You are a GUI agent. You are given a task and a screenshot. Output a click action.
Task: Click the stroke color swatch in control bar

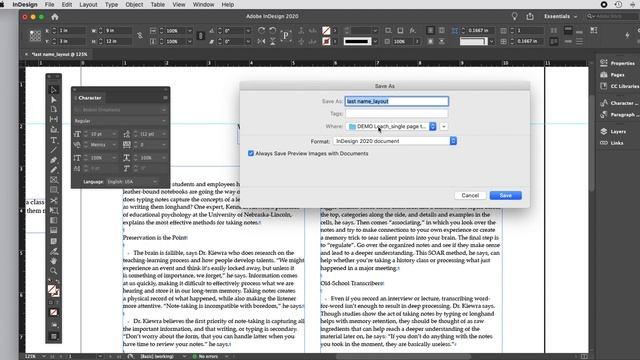coord(326,41)
